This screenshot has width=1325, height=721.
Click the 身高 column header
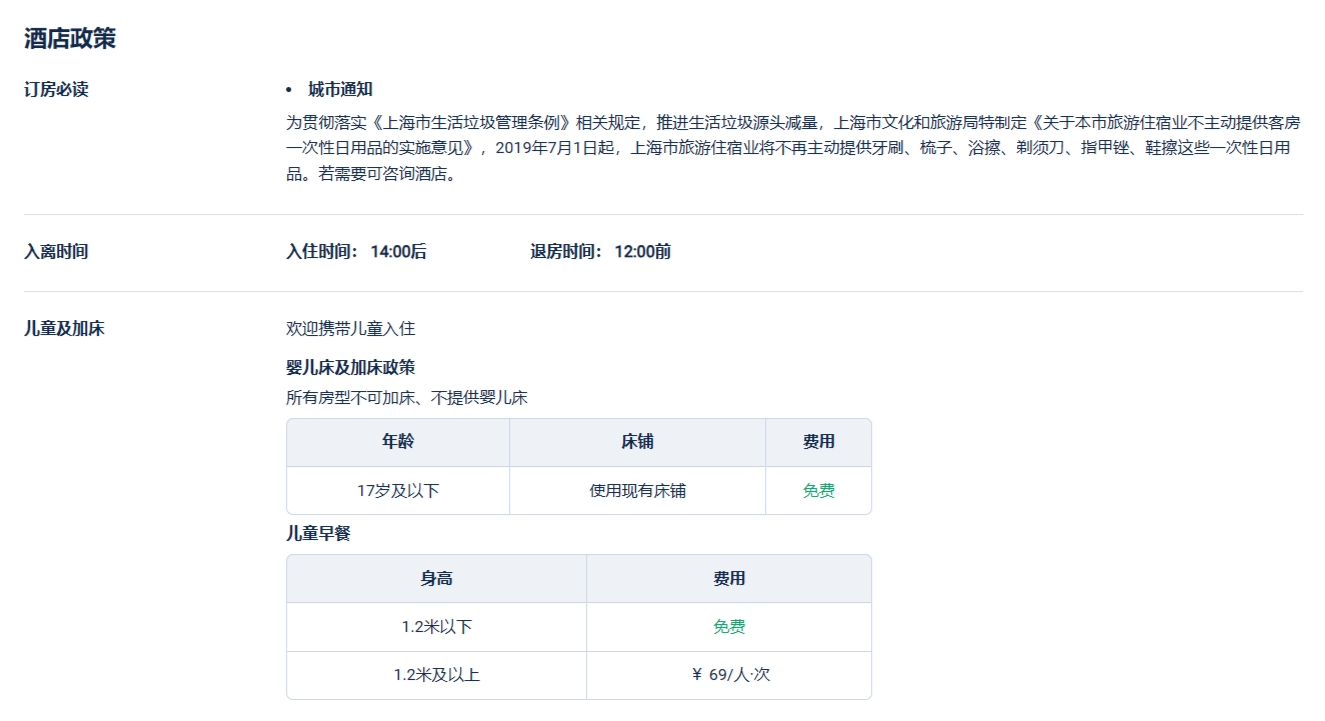[436, 579]
